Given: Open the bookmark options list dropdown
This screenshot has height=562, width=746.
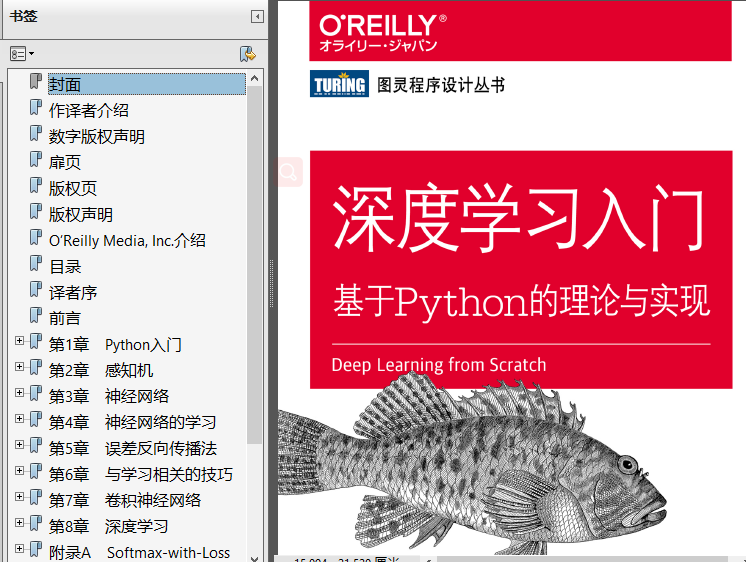Looking at the screenshot, I should point(22,54).
